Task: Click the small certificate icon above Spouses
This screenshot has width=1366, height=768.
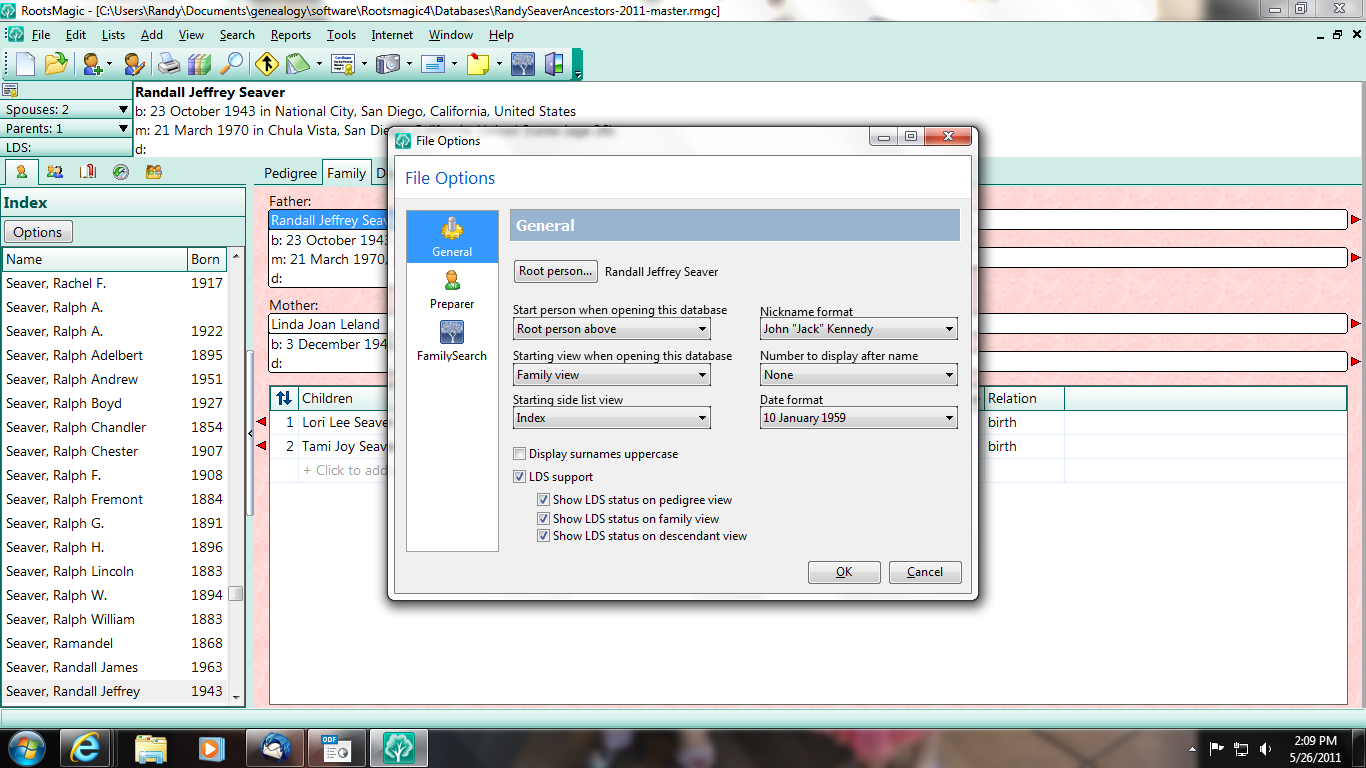Action: coord(10,90)
